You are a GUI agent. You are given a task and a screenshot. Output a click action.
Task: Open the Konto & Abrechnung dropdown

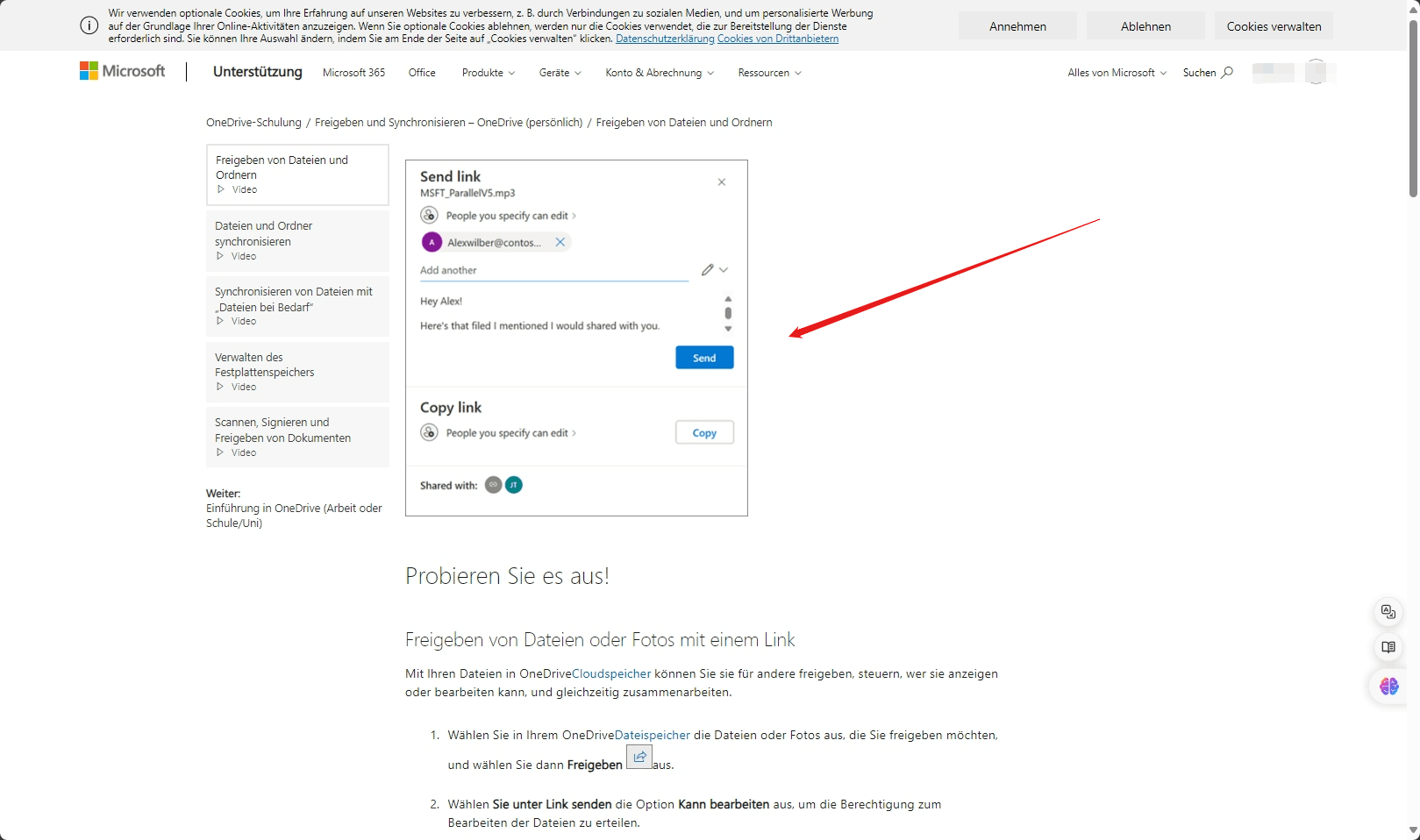click(660, 73)
